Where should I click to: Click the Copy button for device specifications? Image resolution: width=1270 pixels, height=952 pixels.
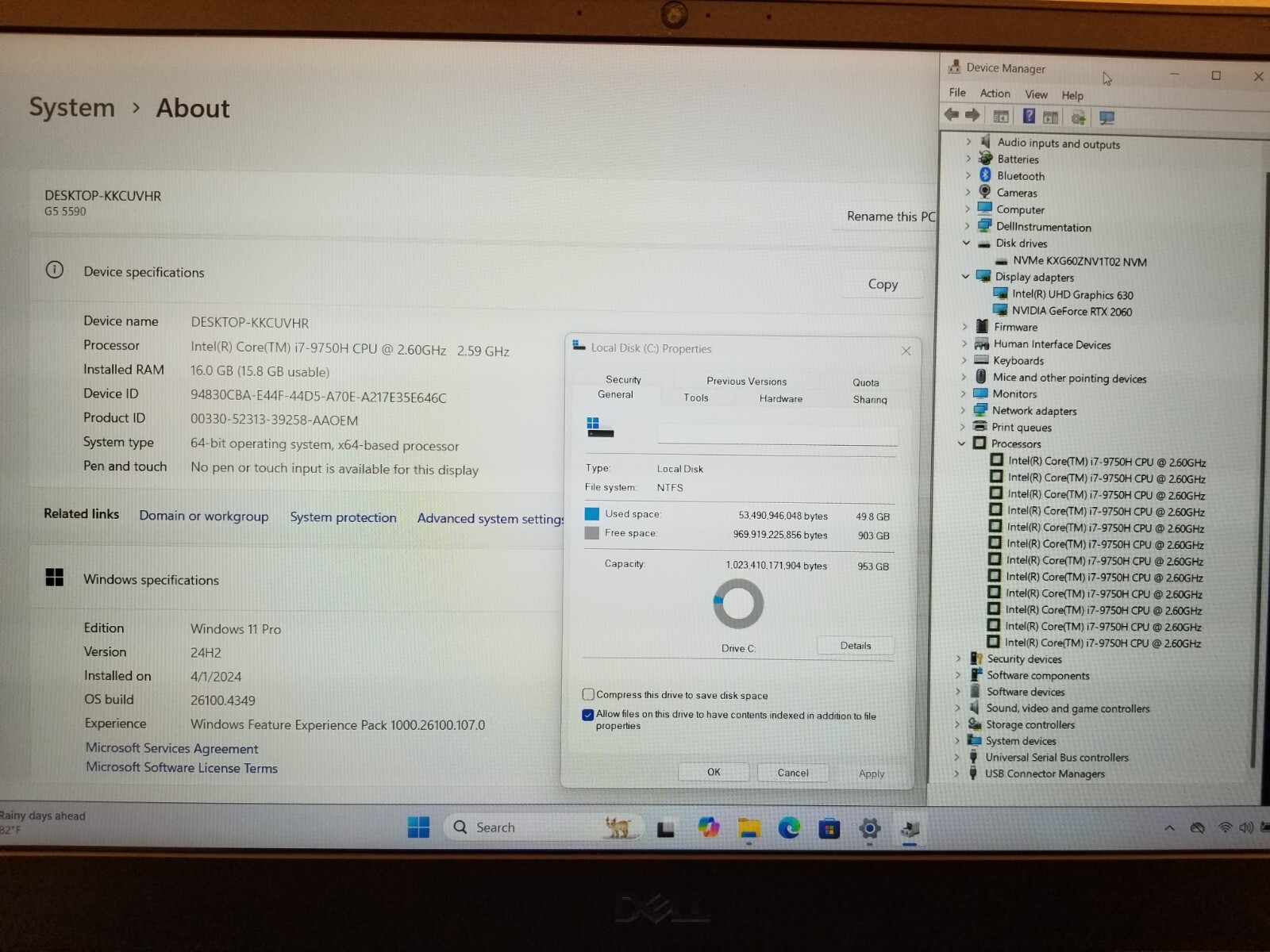tap(883, 284)
